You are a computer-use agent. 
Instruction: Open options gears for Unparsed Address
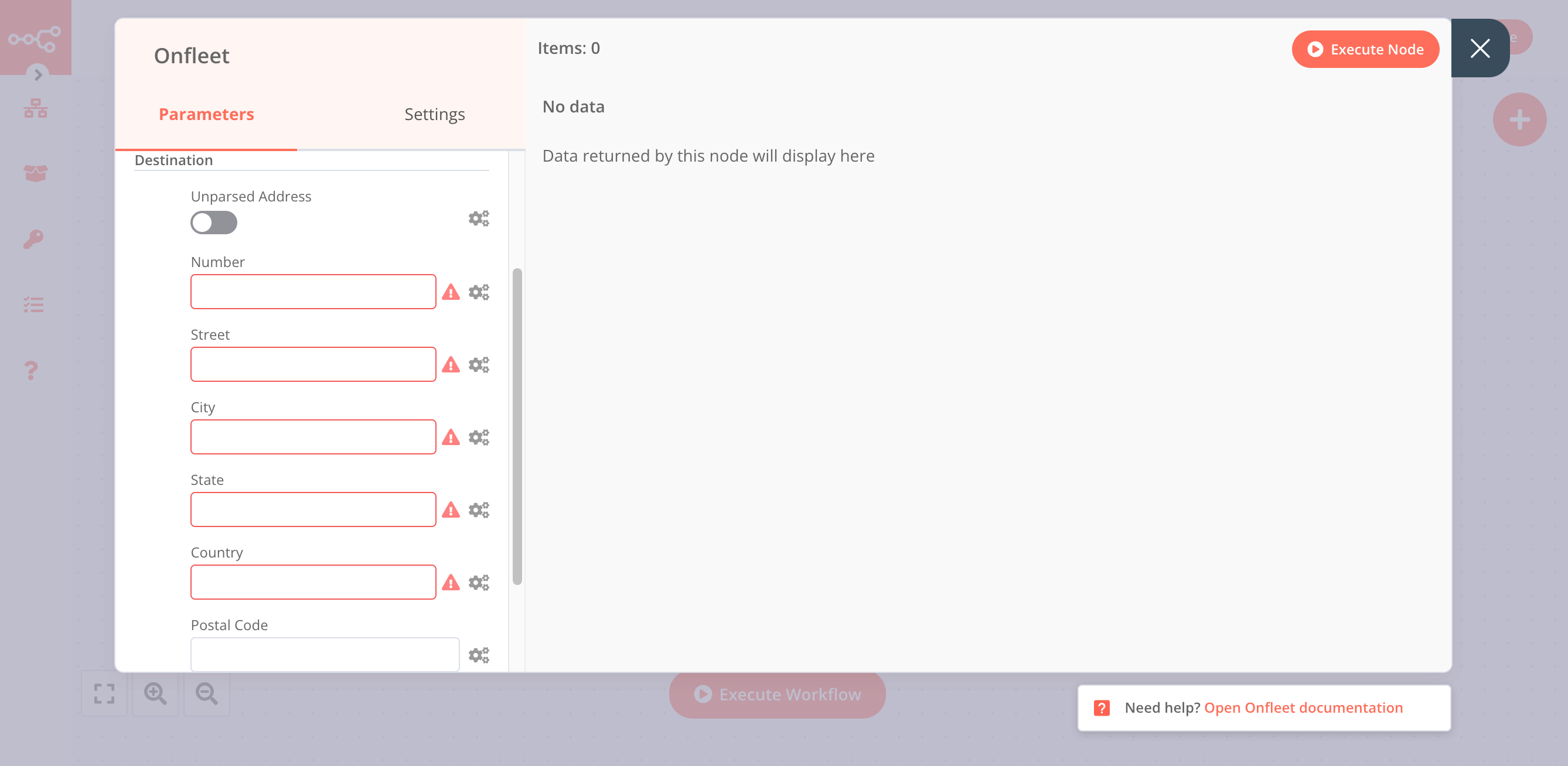click(x=479, y=218)
